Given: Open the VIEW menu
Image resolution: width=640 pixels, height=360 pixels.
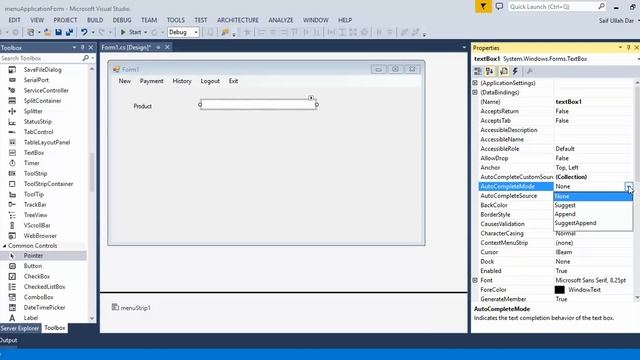Looking at the screenshot, I should pyautogui.click(x=37, y=20).
